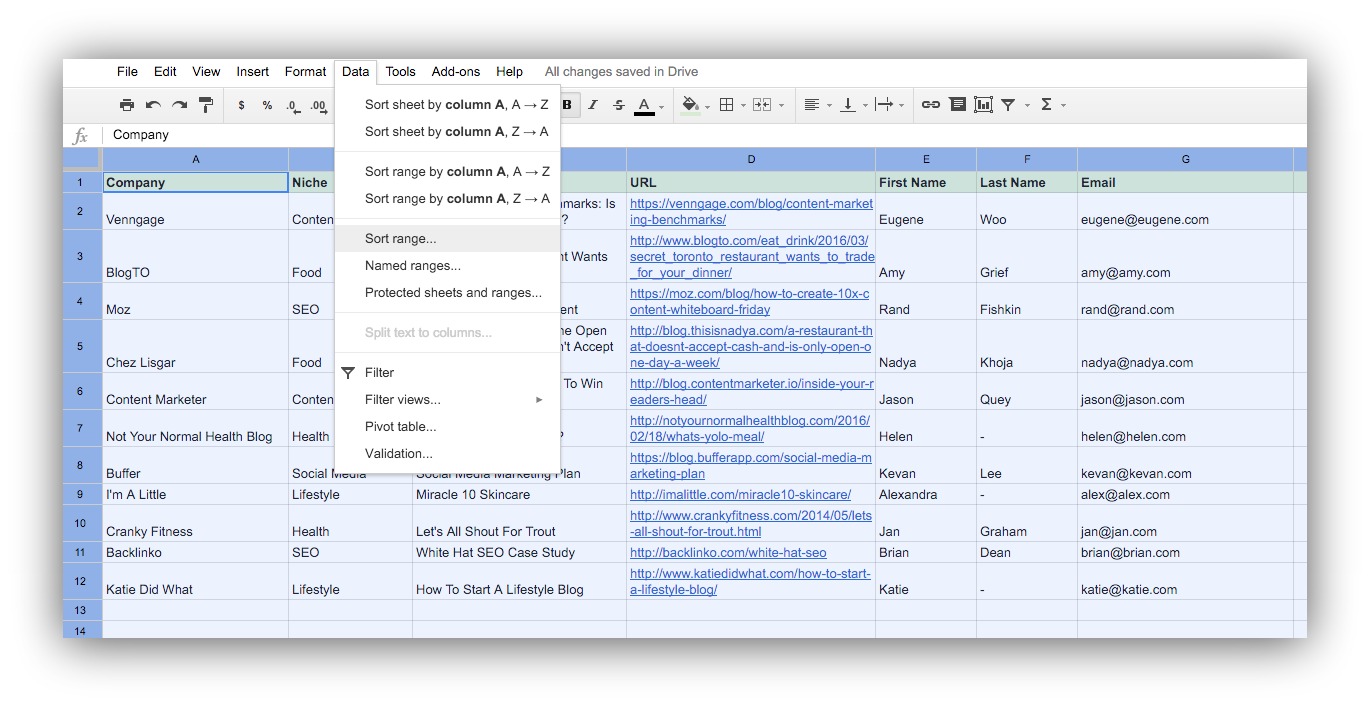Select column G header
Screen dimensions: 1370x705
(x=1185, y=160)
